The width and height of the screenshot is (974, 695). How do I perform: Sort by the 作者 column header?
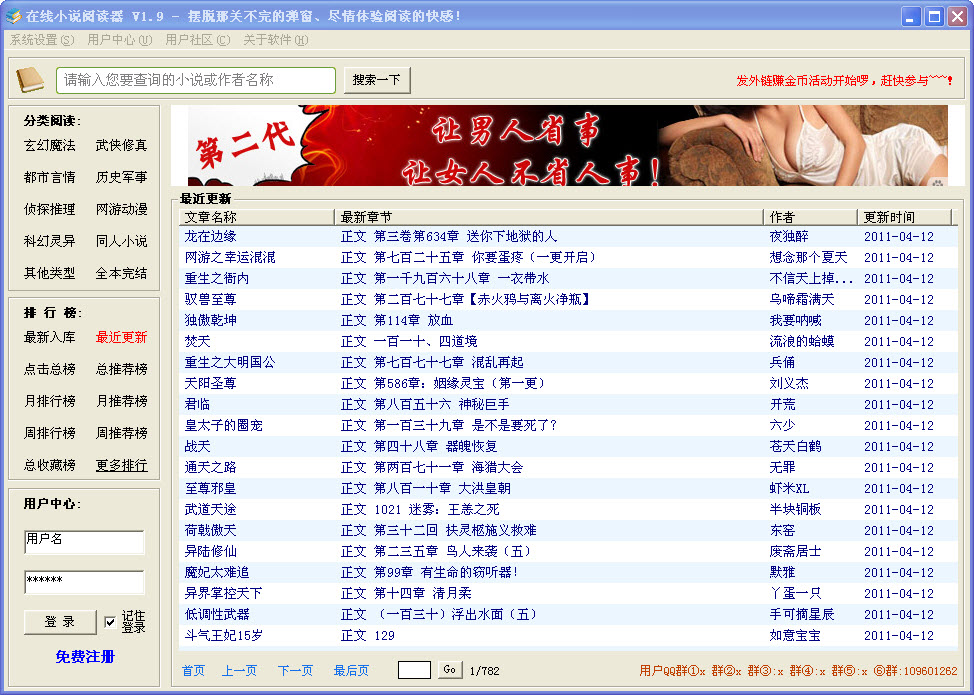click(x=811, y=217)
